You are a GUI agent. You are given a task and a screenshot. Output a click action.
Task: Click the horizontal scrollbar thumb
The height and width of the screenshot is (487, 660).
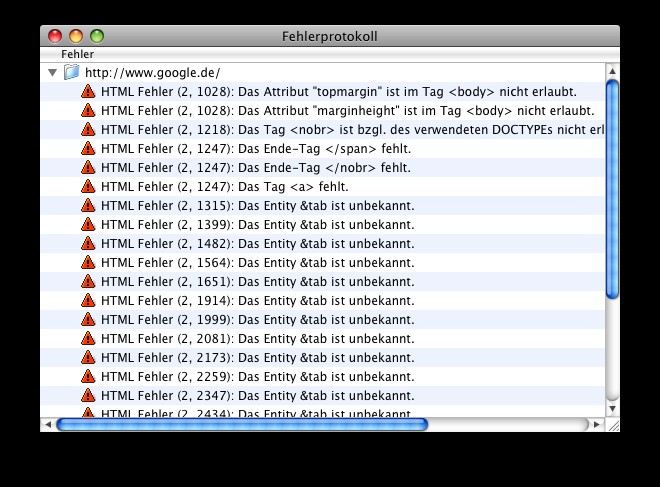pos(242,425)
